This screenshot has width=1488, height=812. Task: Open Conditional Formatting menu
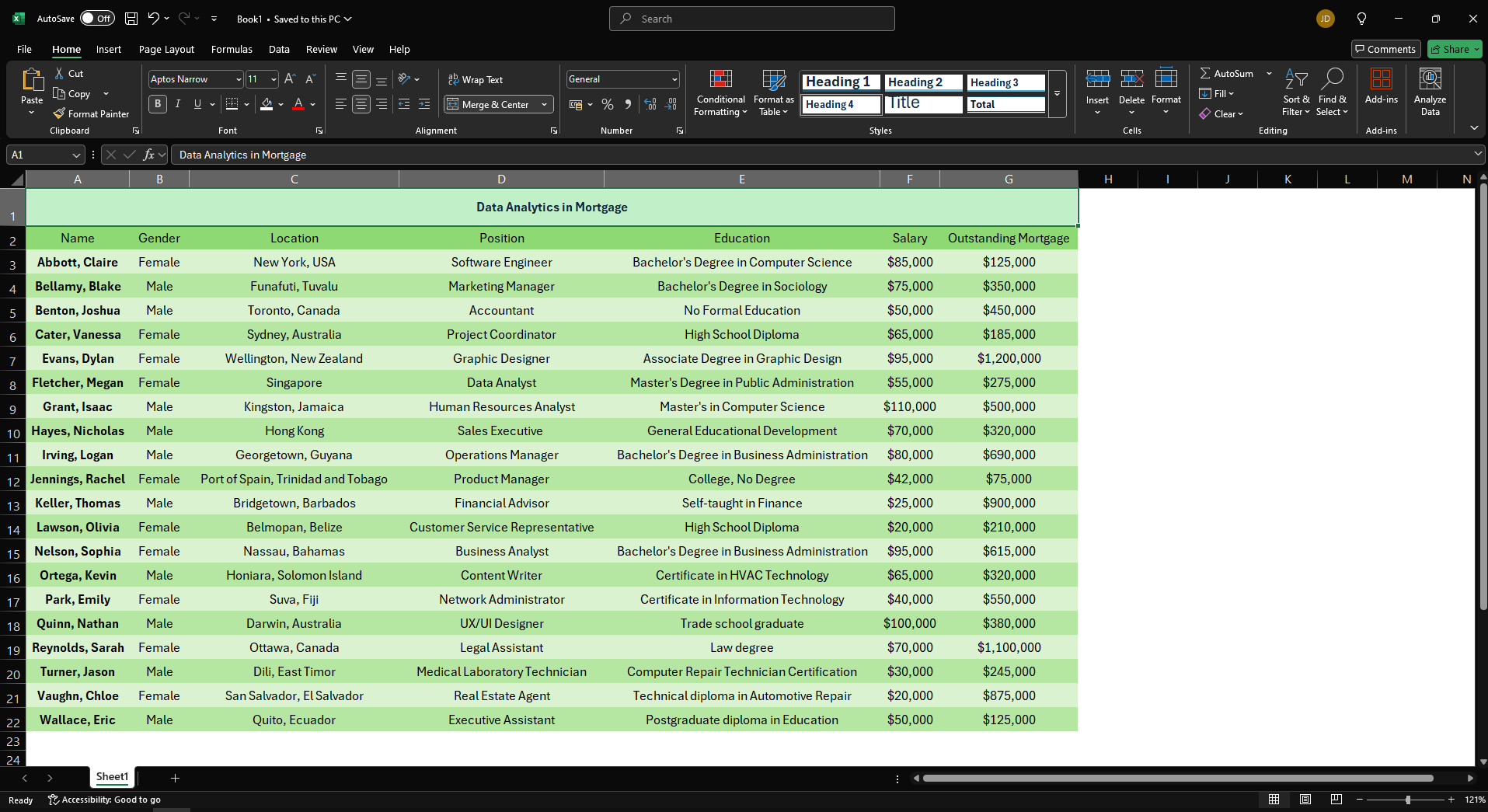pyautogui.click(x=720, y=93)
